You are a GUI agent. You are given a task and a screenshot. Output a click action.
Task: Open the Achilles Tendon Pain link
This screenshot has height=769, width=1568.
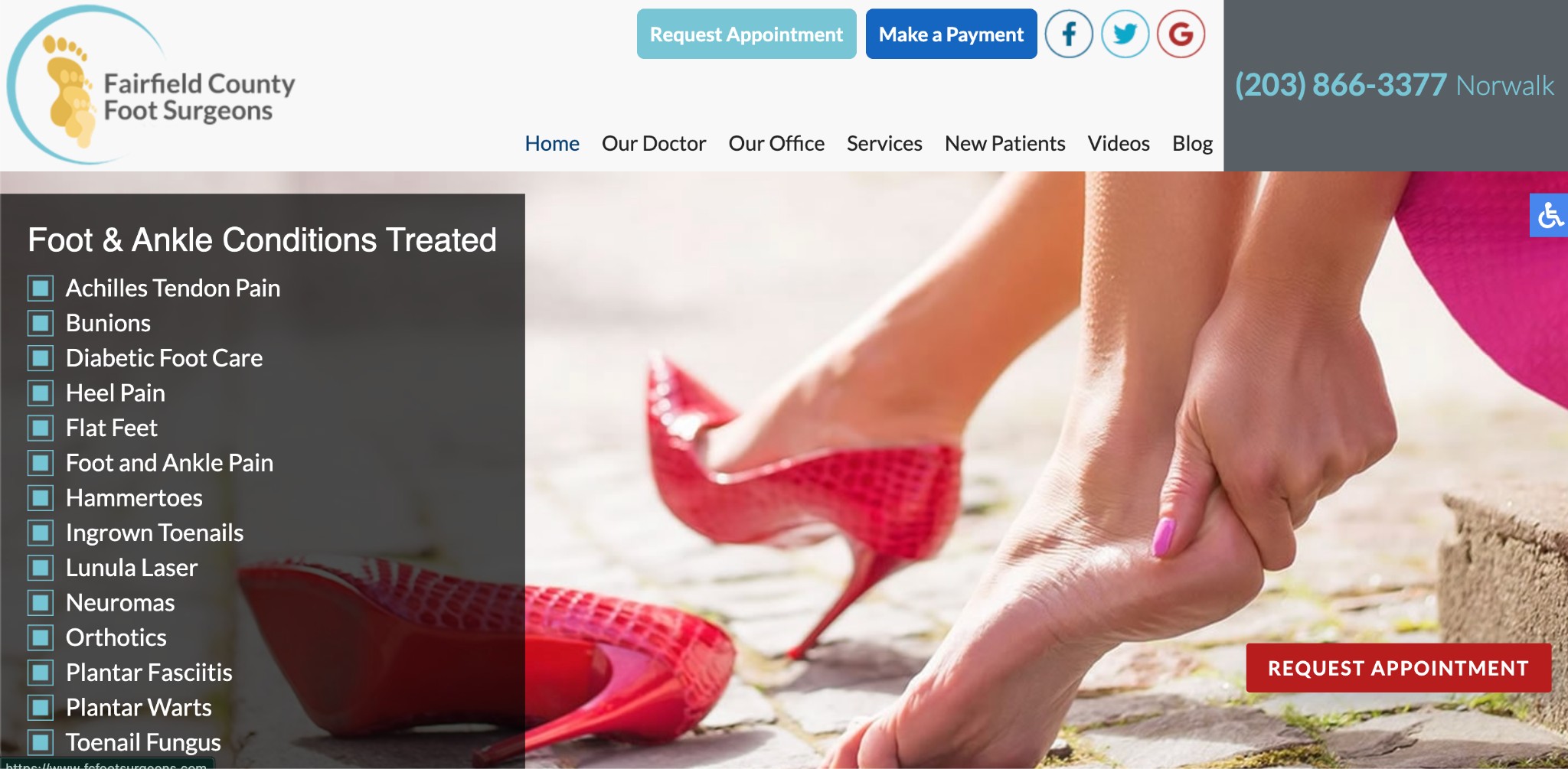coord(173,288)
